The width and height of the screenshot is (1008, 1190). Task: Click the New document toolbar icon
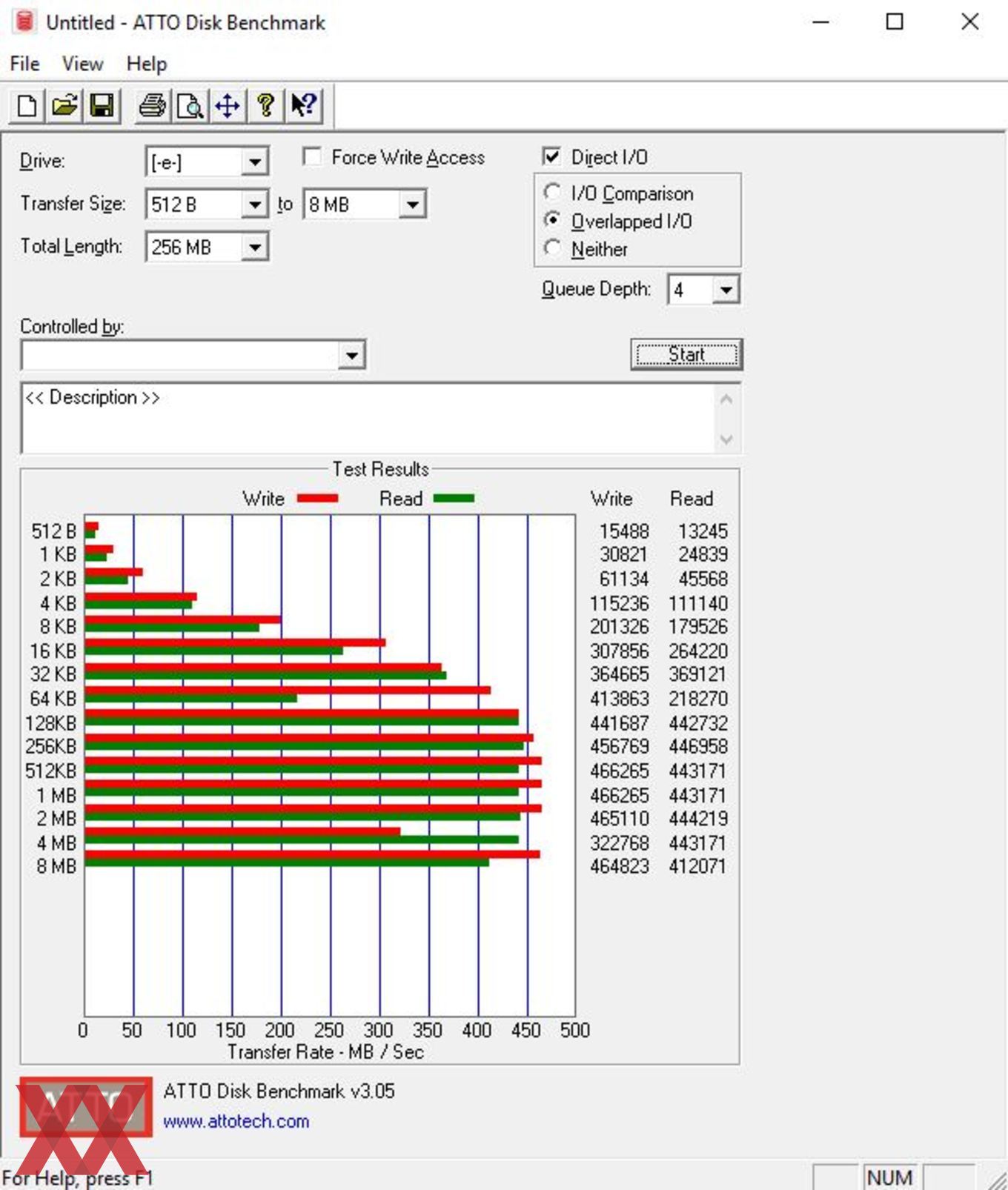click(27, 105)
